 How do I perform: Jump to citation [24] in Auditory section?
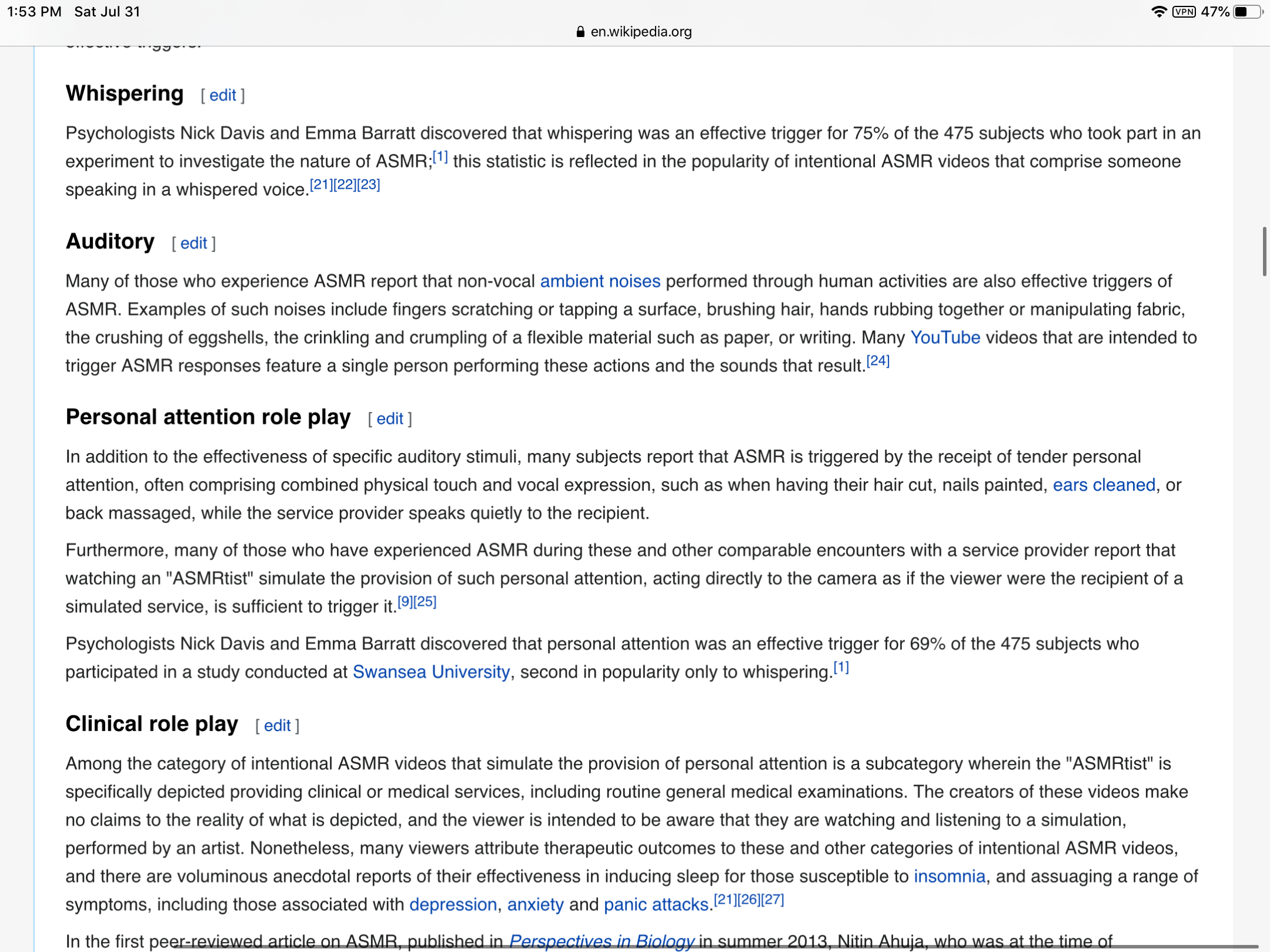click(878, 361)
